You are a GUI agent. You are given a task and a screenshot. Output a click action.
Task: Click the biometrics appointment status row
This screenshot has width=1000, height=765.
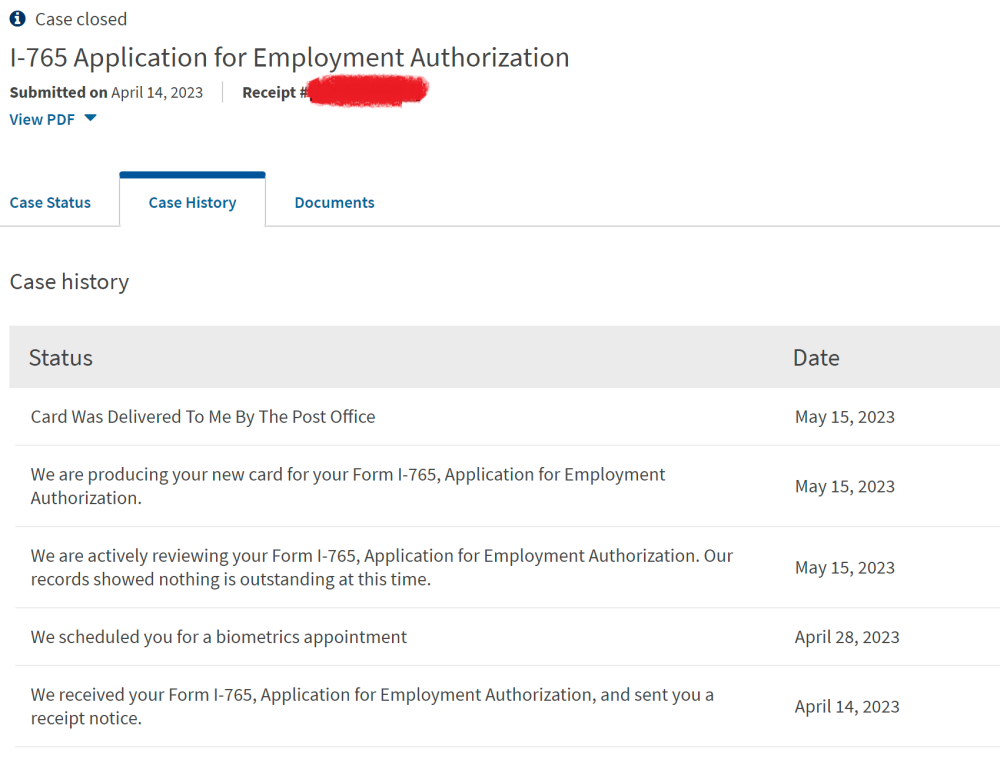[508, 637]
